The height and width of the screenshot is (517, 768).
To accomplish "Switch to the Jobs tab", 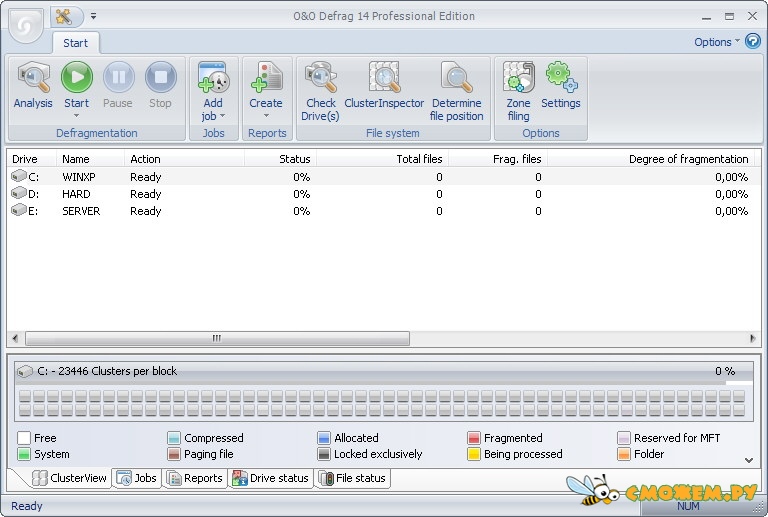I will coord(137,478).
